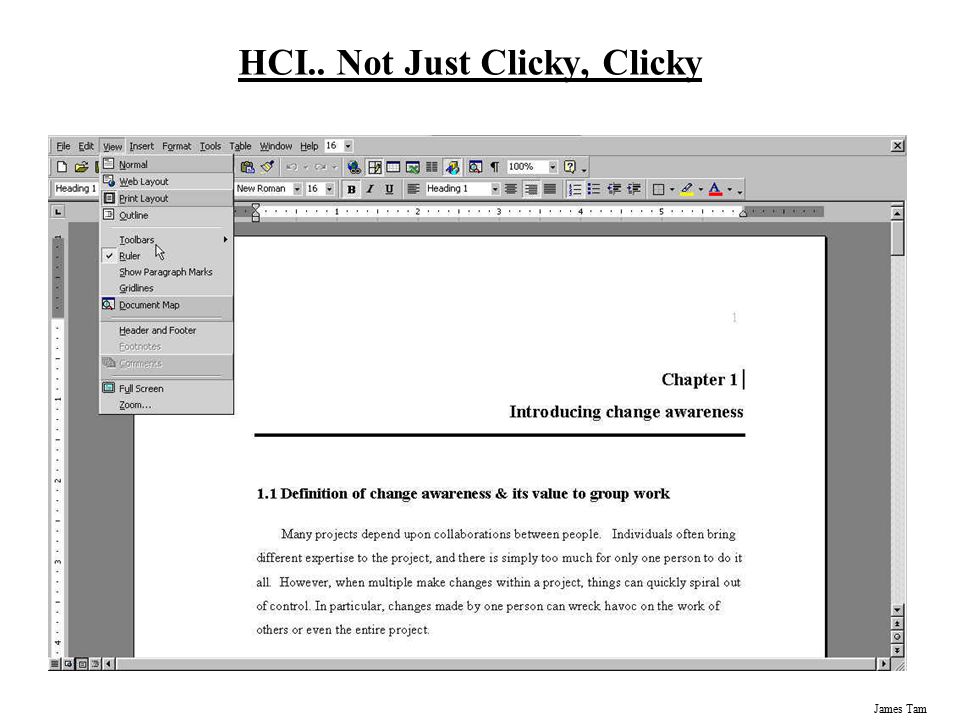This screenshot has width=960, height=720.
Task: Click the Center alignment toolbar icon
Action: (x=511, y=189)
